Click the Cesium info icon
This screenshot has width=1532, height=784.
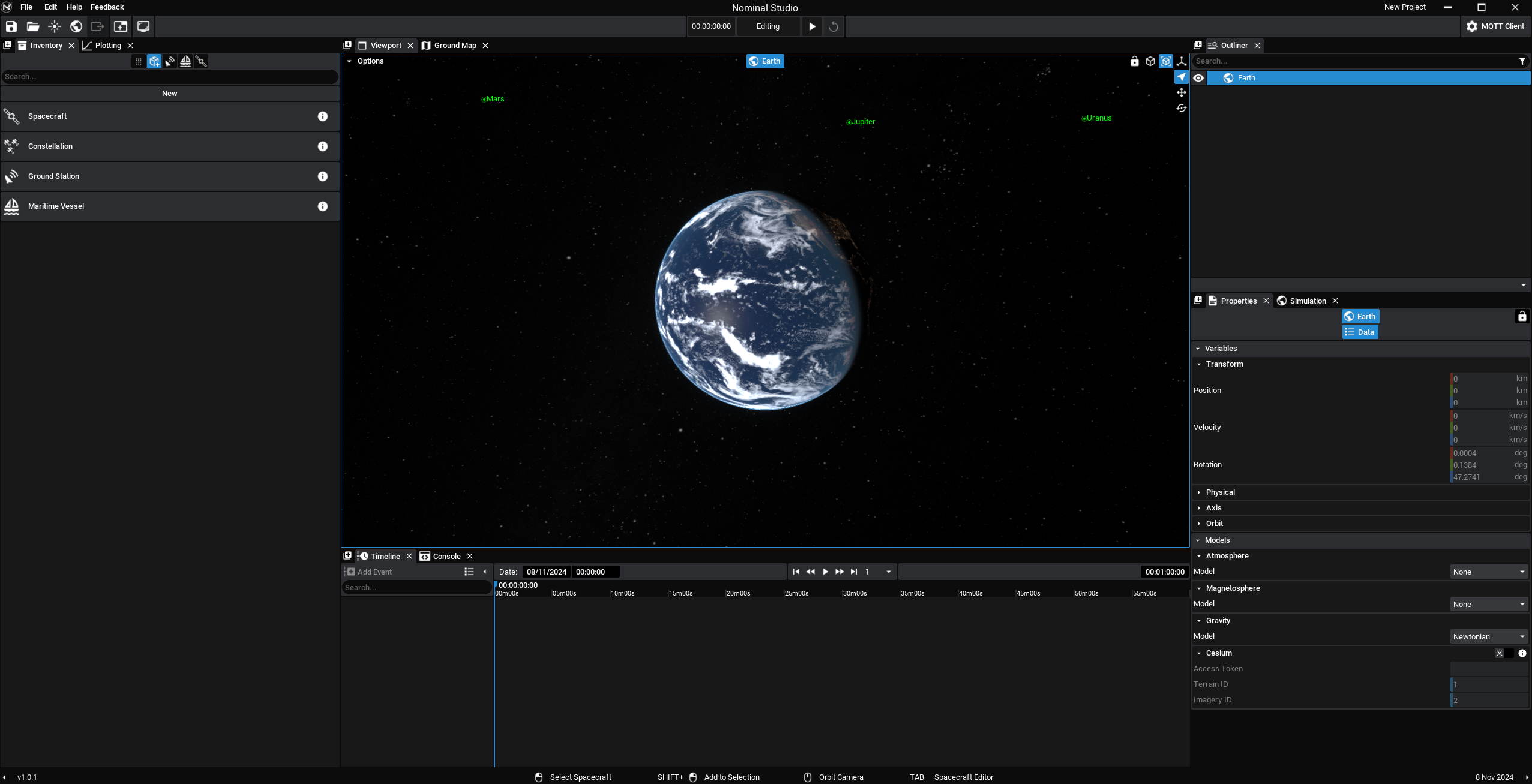pos(1522,653)
